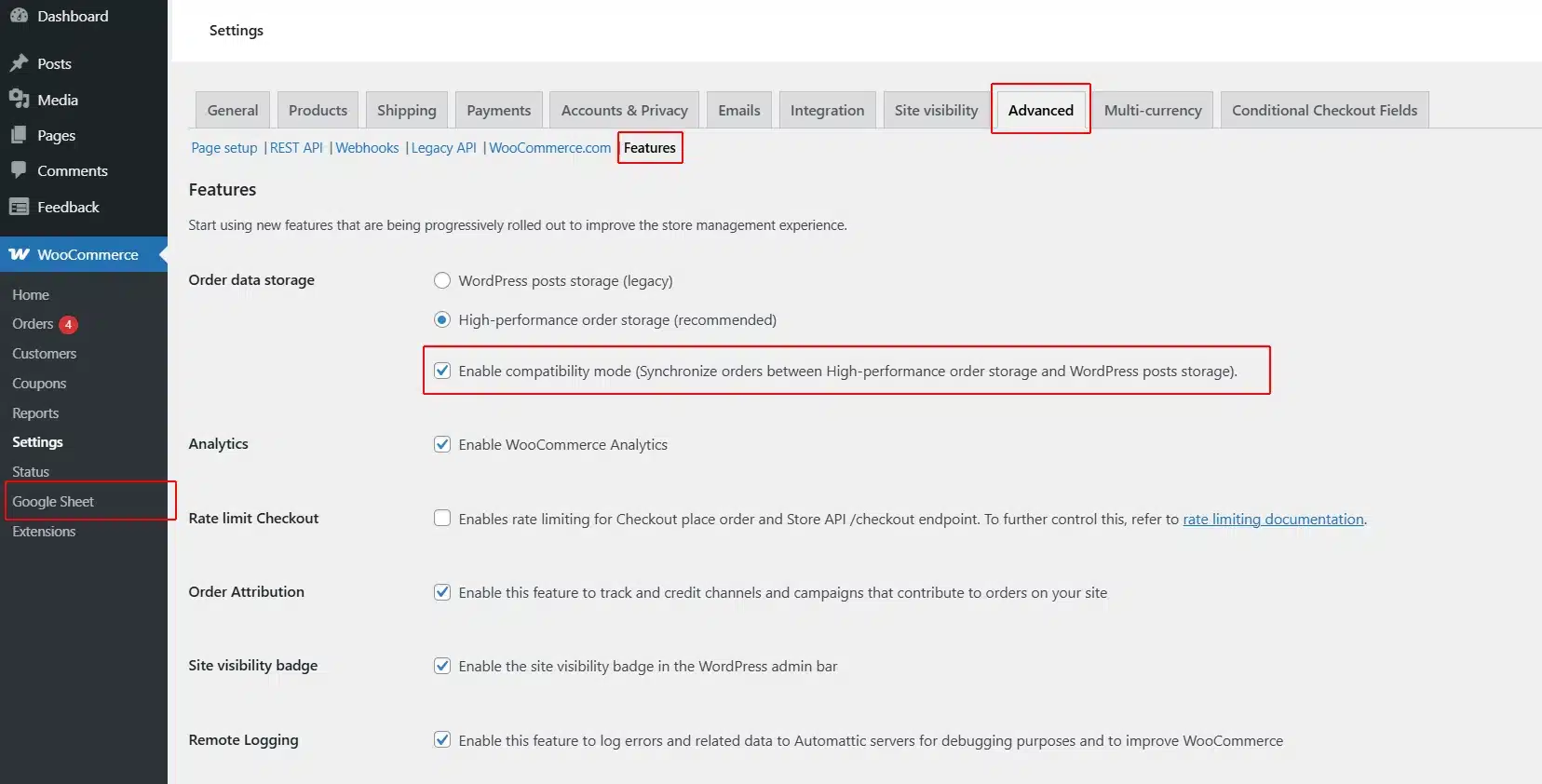Uncheck Enable compatibility mode checkbox

[x=442, y=371]
